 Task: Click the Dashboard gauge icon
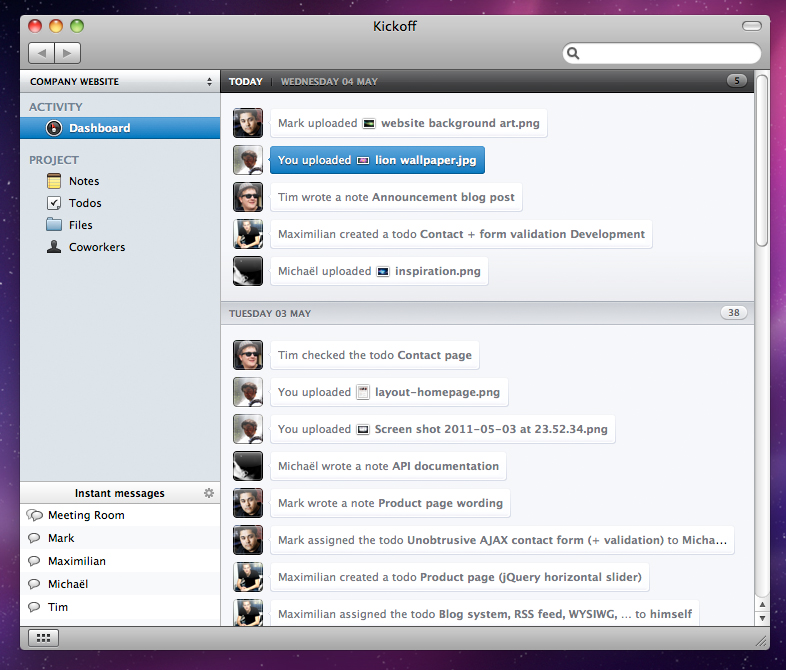[x=54, y=128]
